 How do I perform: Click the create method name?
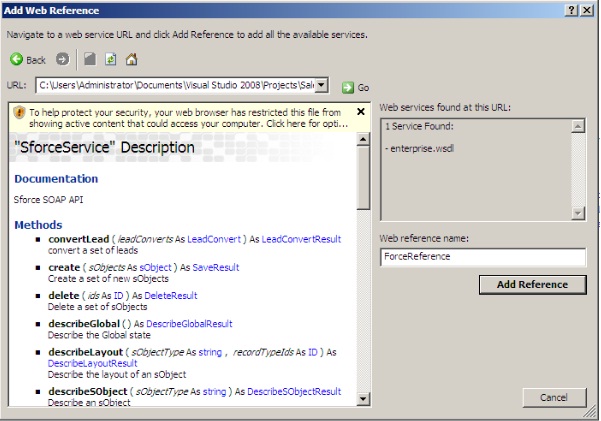coord(64,268)
